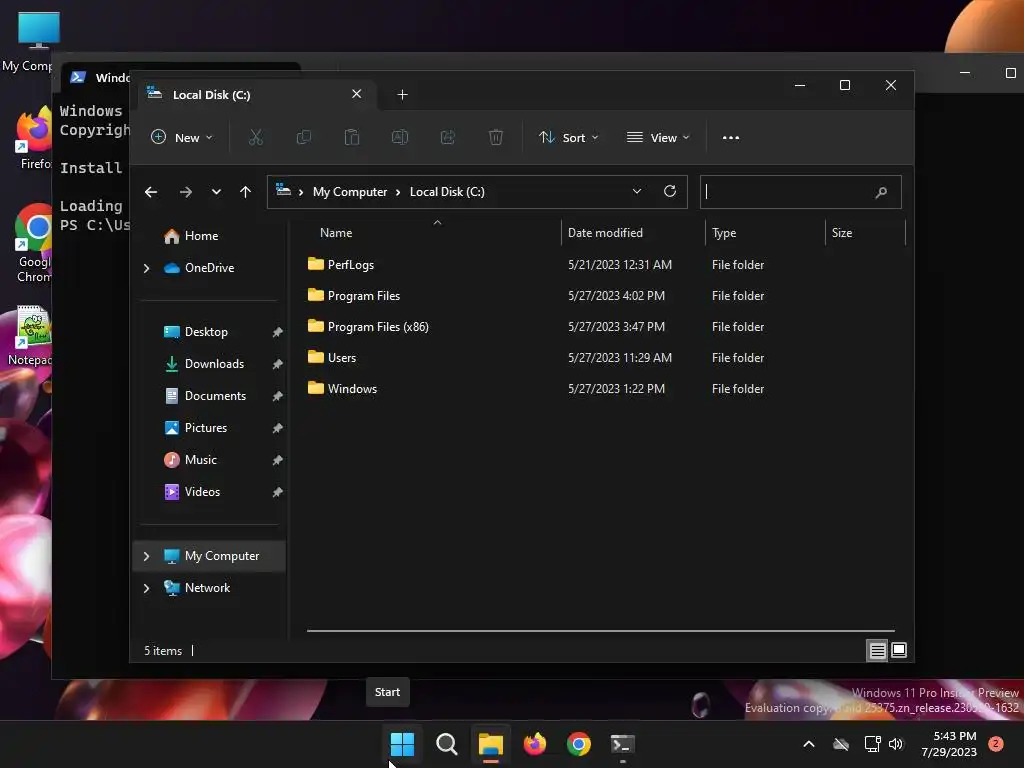Pin toggle next to Desktop

pyautogui.click(x=277, y=332)
